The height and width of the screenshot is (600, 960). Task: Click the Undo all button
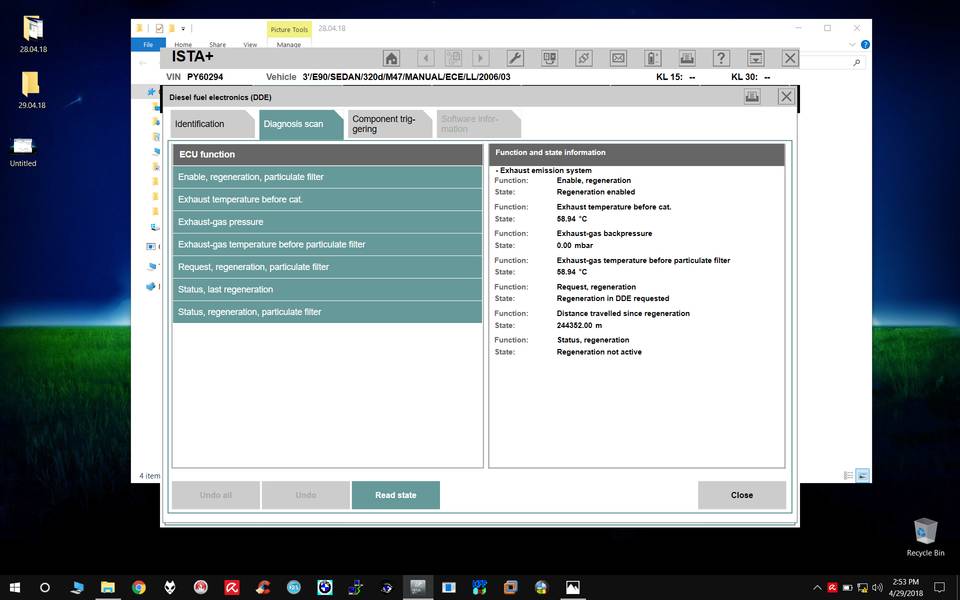pyautogui.click(x=216, y=495)
